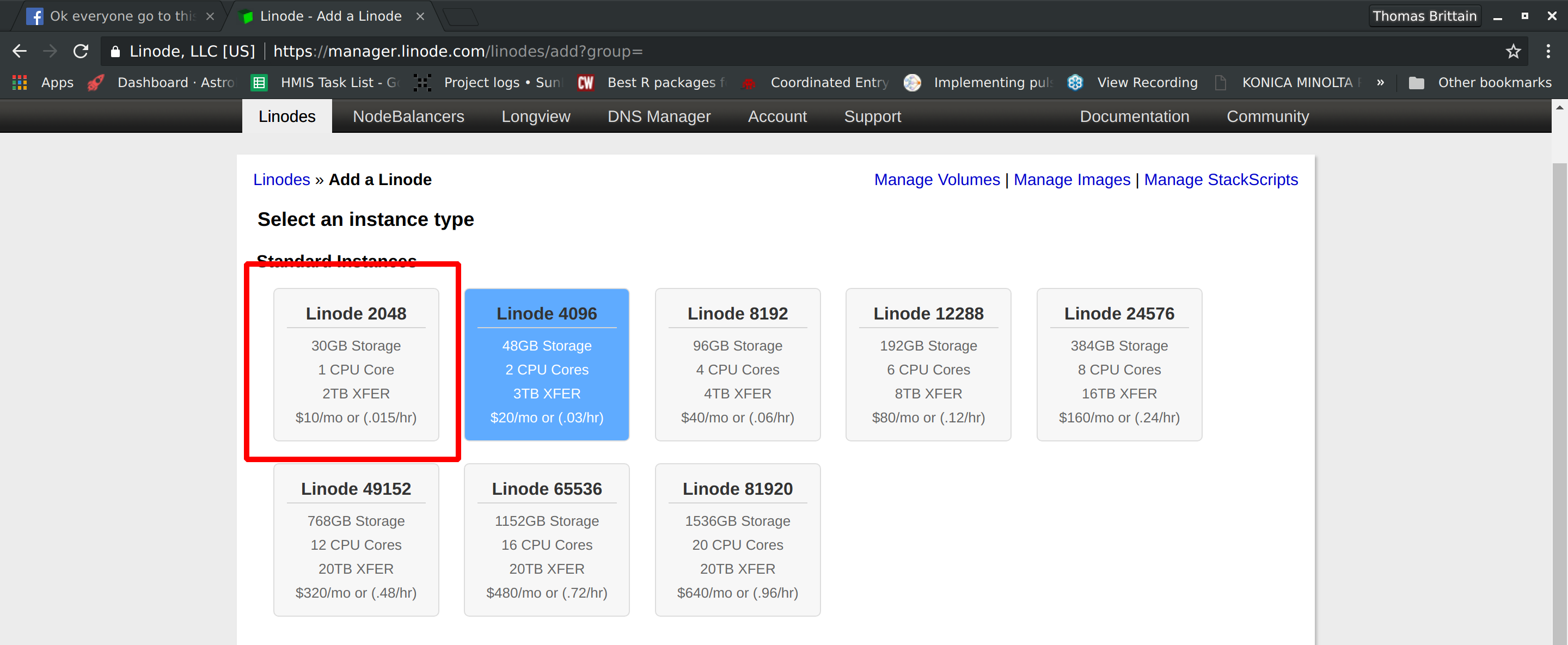
Task: Bookmark this page with star icon
Action: 1513,51
